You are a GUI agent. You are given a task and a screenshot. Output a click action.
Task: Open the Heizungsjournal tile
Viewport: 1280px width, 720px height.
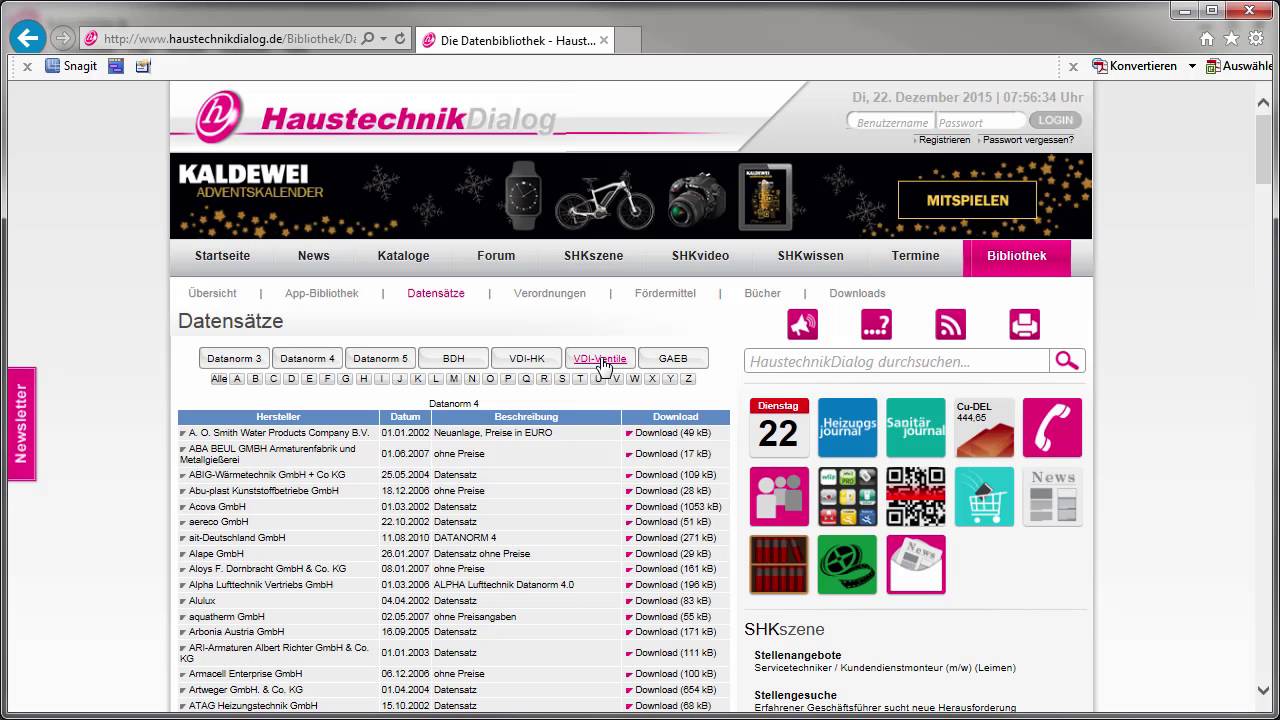[x=847, y=428]
